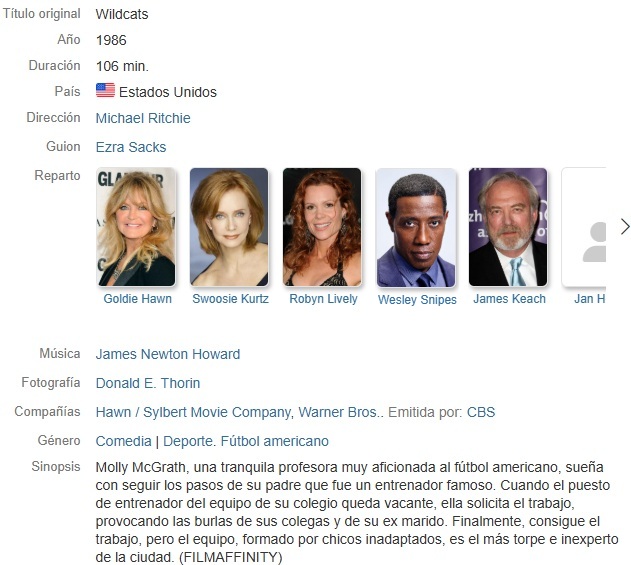Screen dimensions: 631x565
Task: Show next cast members with right arrow
Action: pyautogui.click(x=625, y=227)
